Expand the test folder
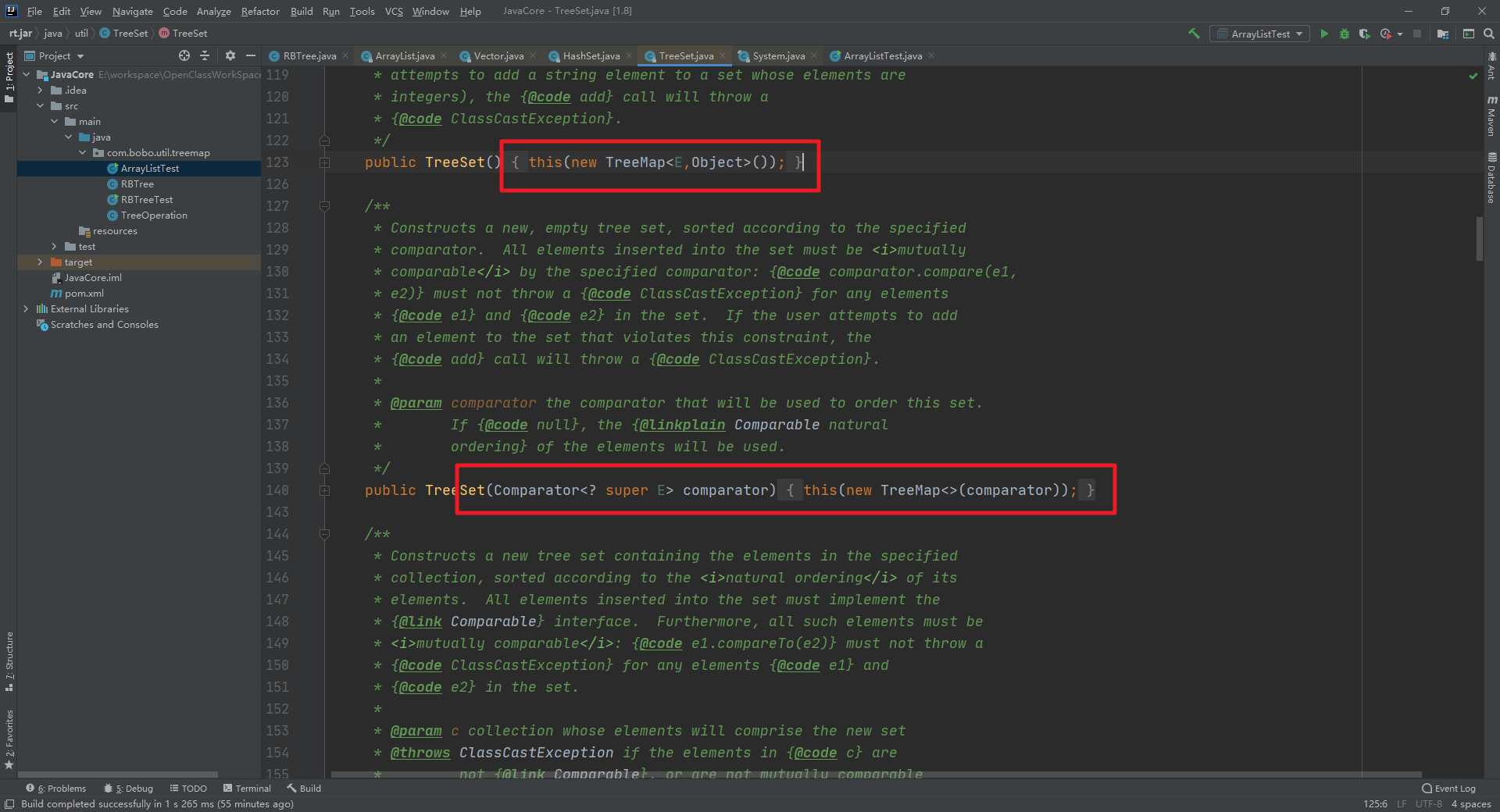This screenshot has width=1500, height=812. point(55,246)
